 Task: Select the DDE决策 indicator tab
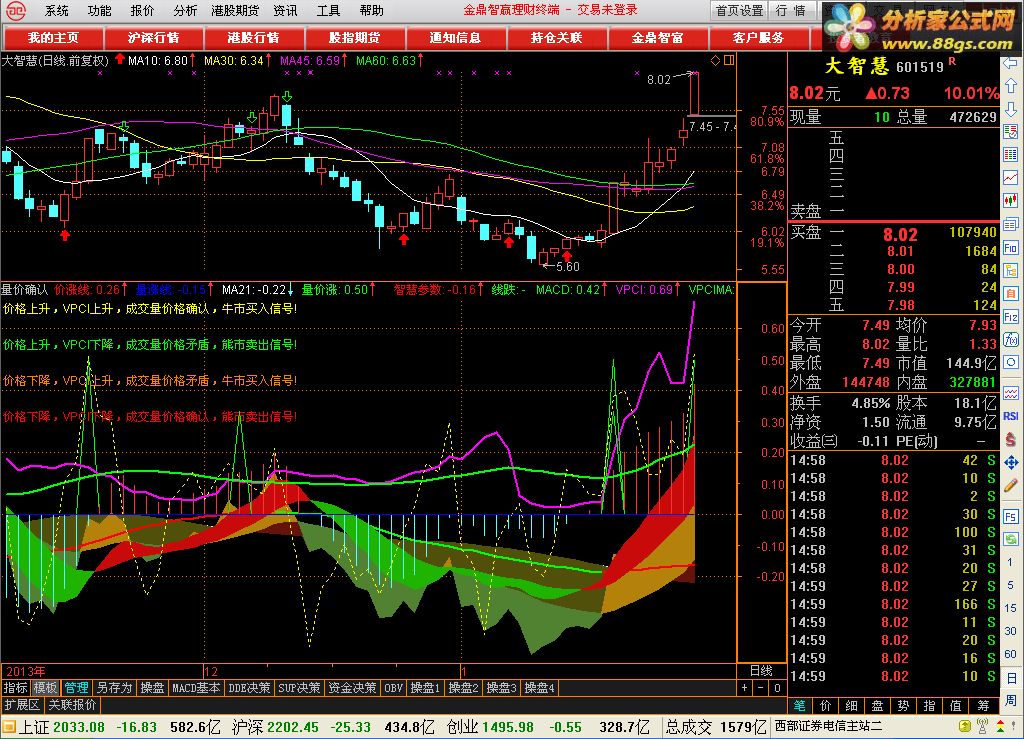(x=249, y=688)
